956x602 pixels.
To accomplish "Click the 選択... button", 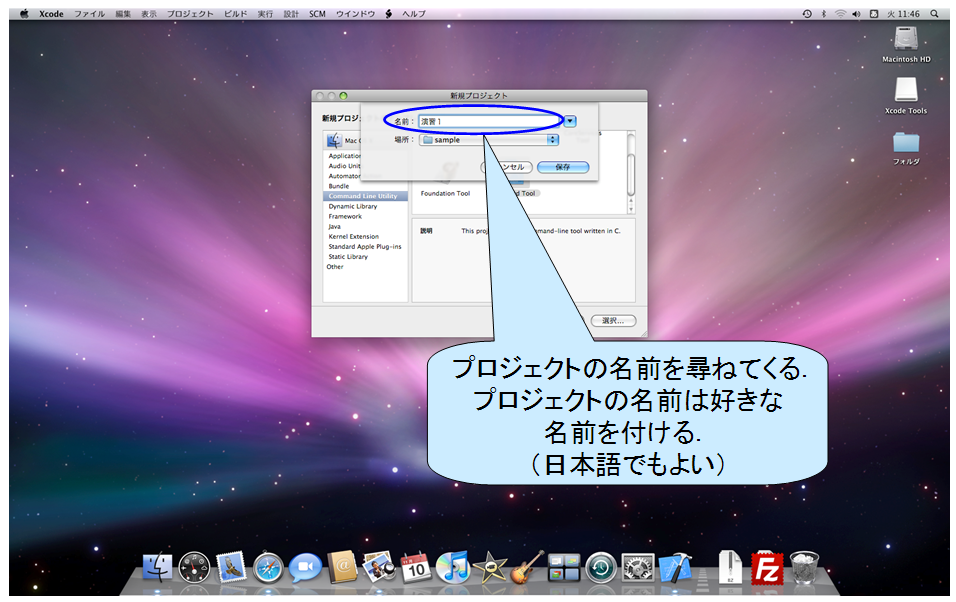I will coord(613,321).
